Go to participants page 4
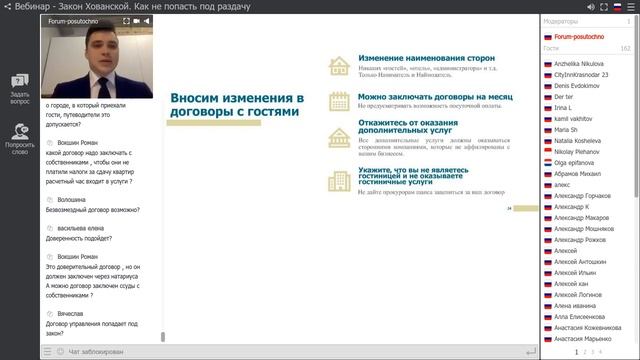The image size is (640, 360). (600, 352)
